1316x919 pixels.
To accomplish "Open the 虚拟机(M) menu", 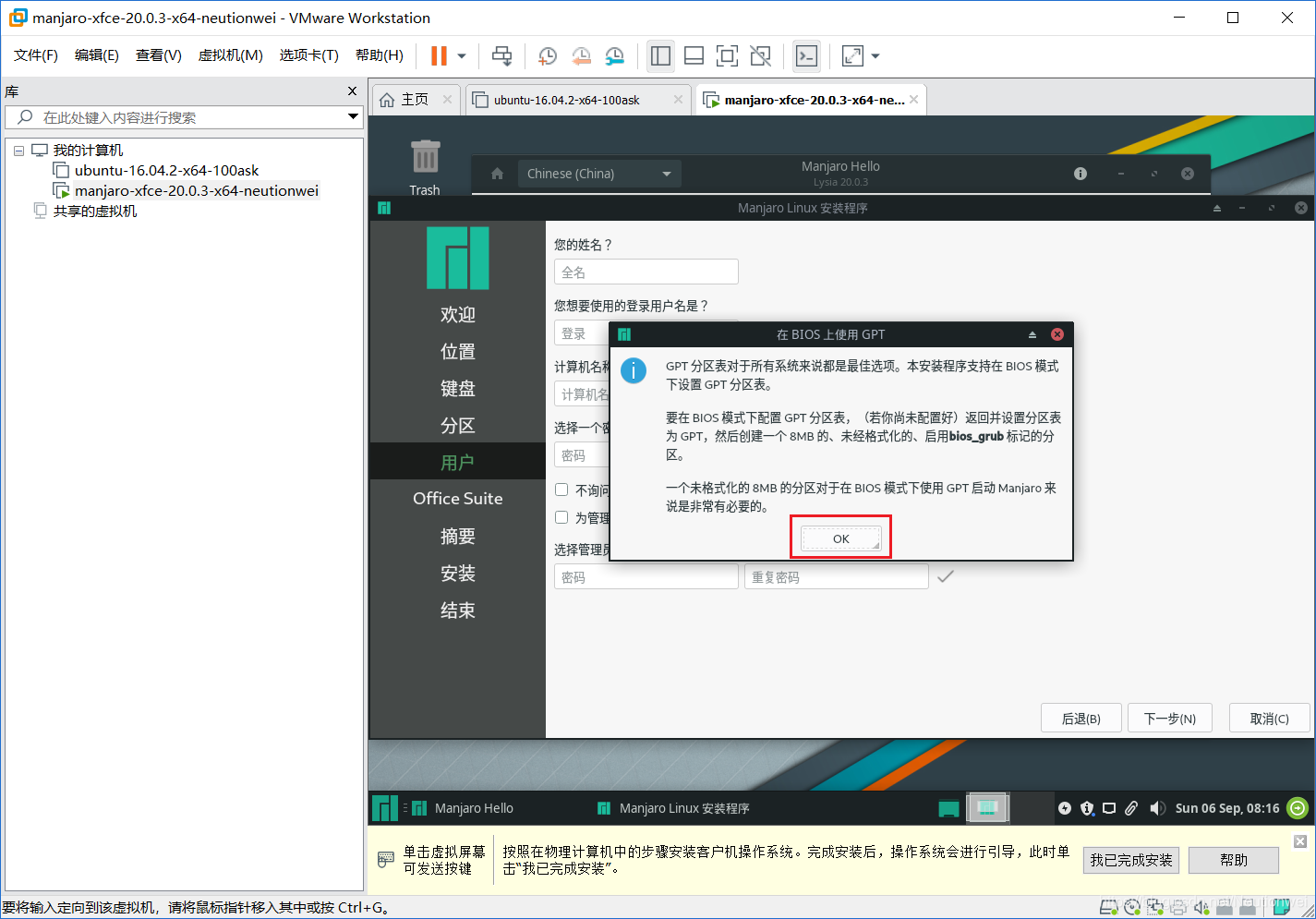I will (x=231, y=55).
